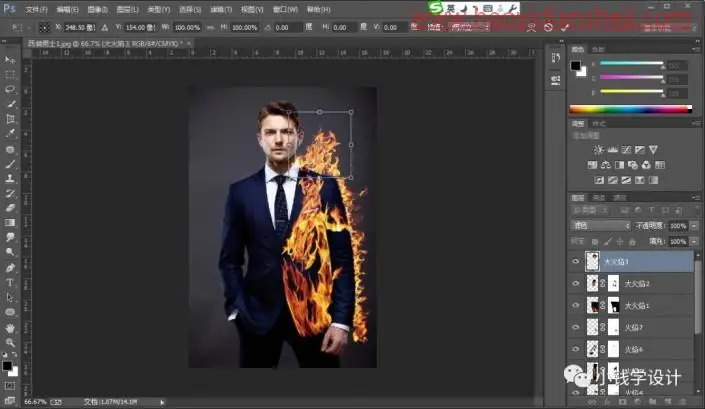Close the document tab
This screenshot has width=705, height=409.
click(189, 43)
